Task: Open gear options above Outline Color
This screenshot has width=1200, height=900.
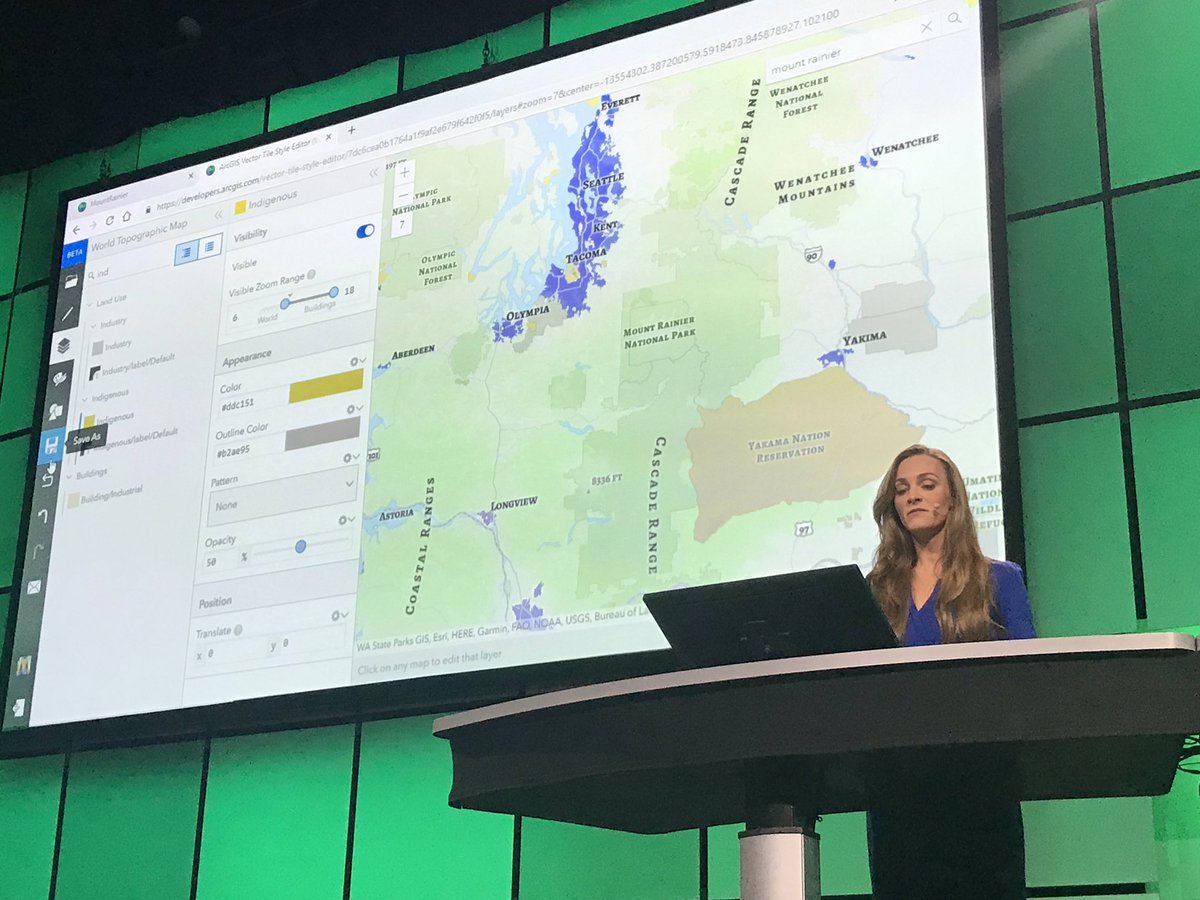Action: (355, 409)
